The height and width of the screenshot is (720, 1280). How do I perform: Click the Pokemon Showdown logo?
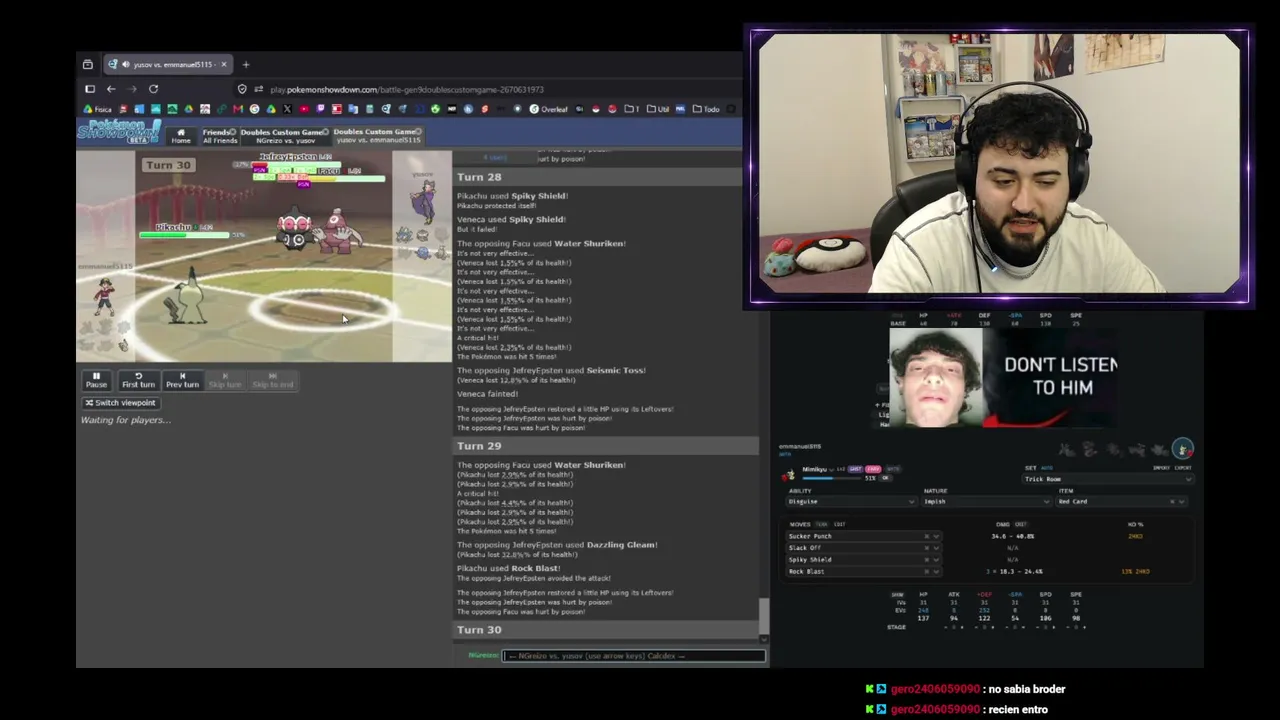tap(119, 131)
